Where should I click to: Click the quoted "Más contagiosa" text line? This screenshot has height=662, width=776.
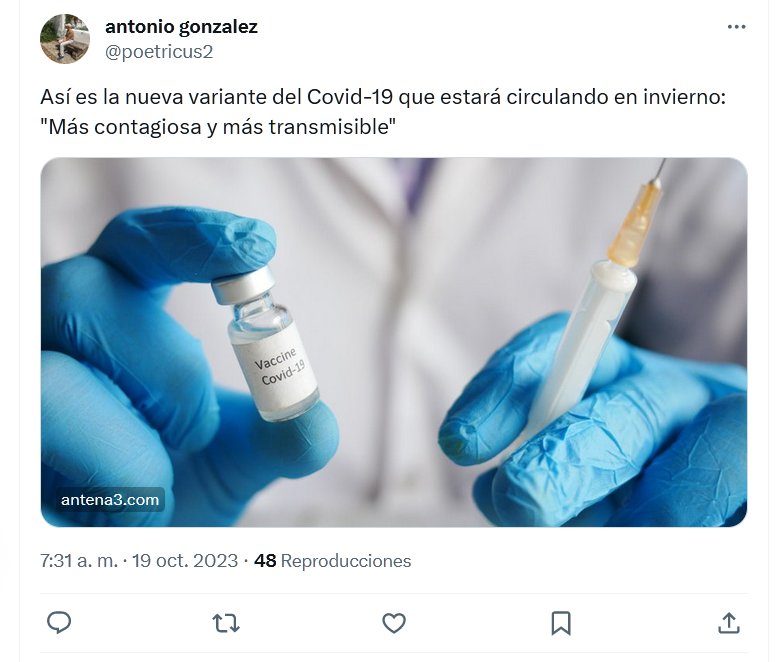coord(218,127)
